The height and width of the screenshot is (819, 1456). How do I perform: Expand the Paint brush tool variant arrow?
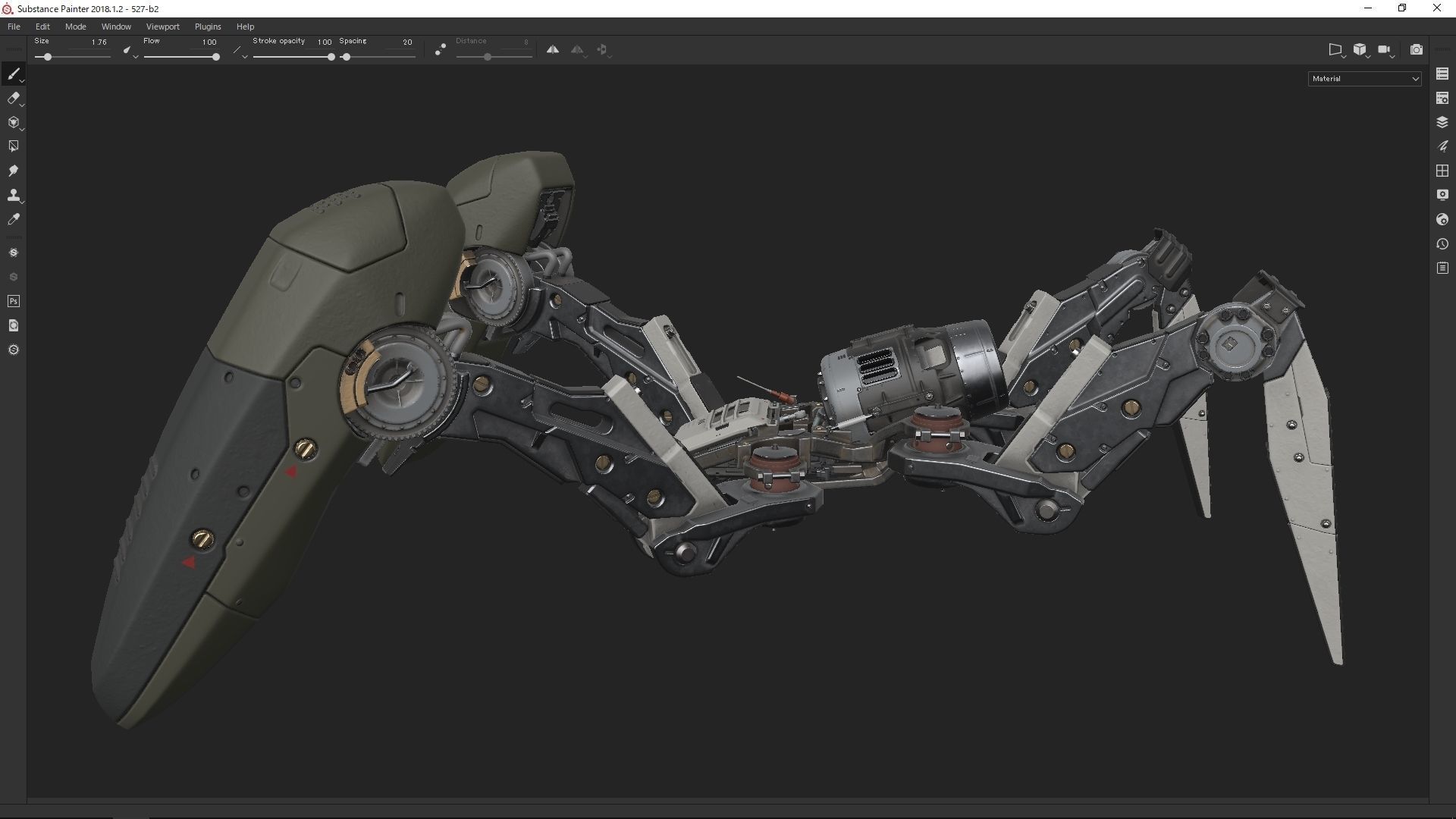point(23,80)
